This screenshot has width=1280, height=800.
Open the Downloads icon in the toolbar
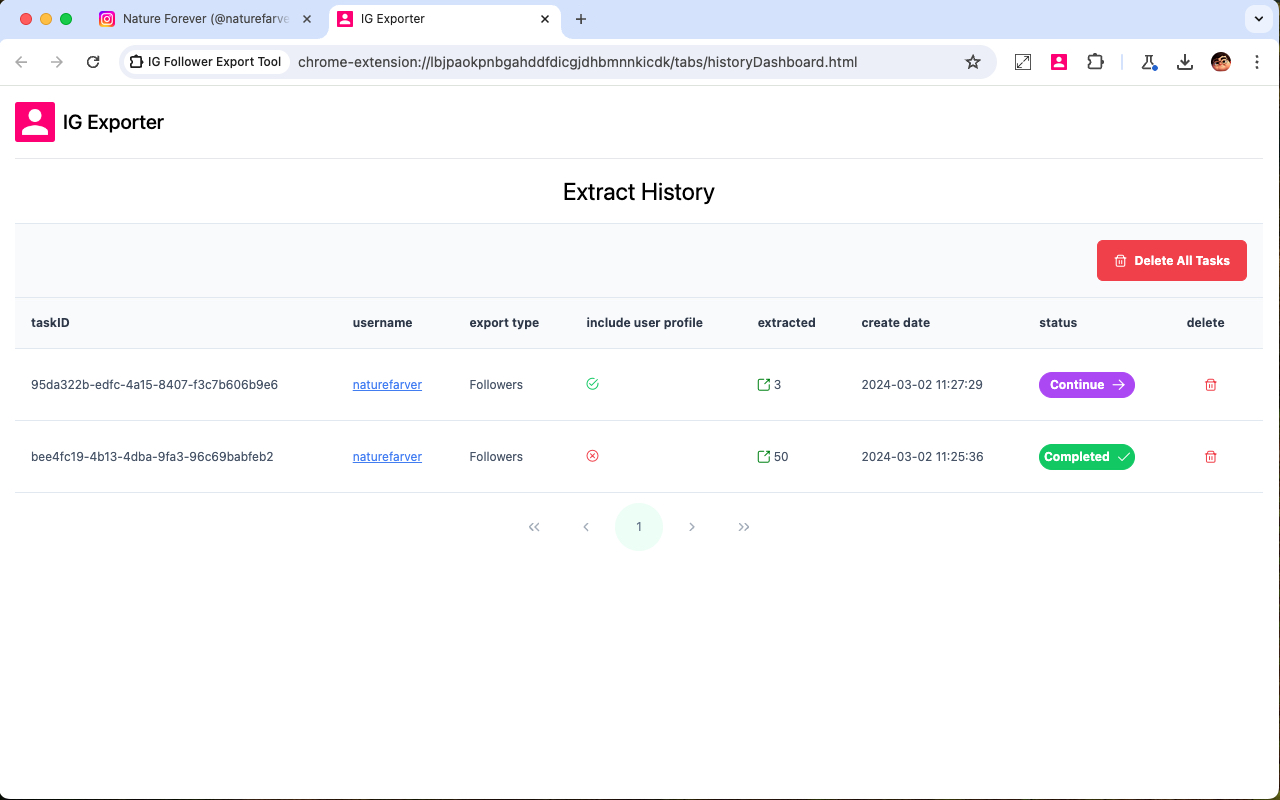point(1185,61)
